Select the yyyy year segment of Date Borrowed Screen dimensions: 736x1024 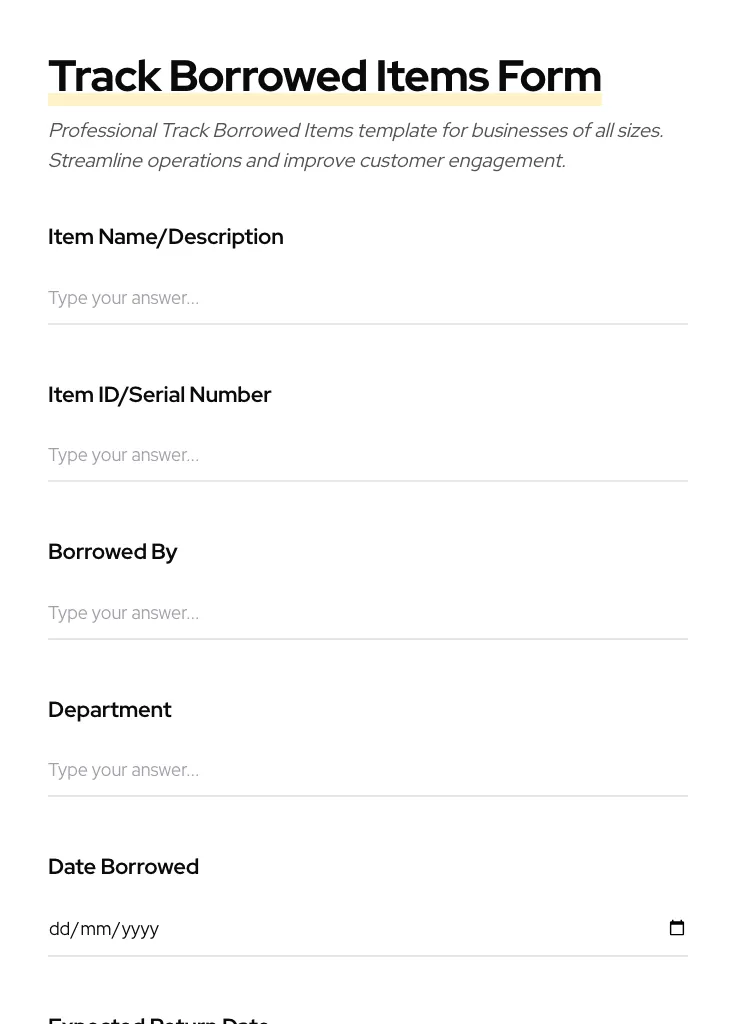(x=140, y=929)
